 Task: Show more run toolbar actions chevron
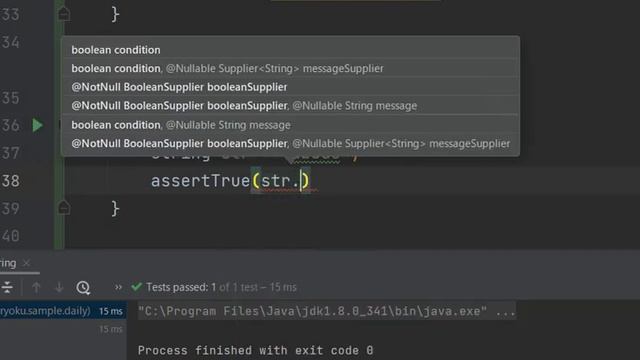pyautogui.click(x=118, y=287)
